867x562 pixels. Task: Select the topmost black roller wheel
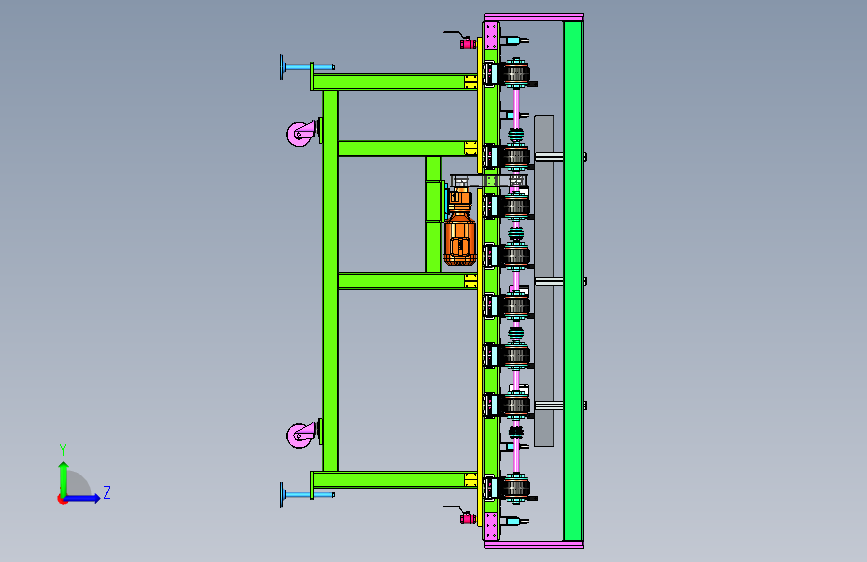pyautogui.click(x=516, y=73)
